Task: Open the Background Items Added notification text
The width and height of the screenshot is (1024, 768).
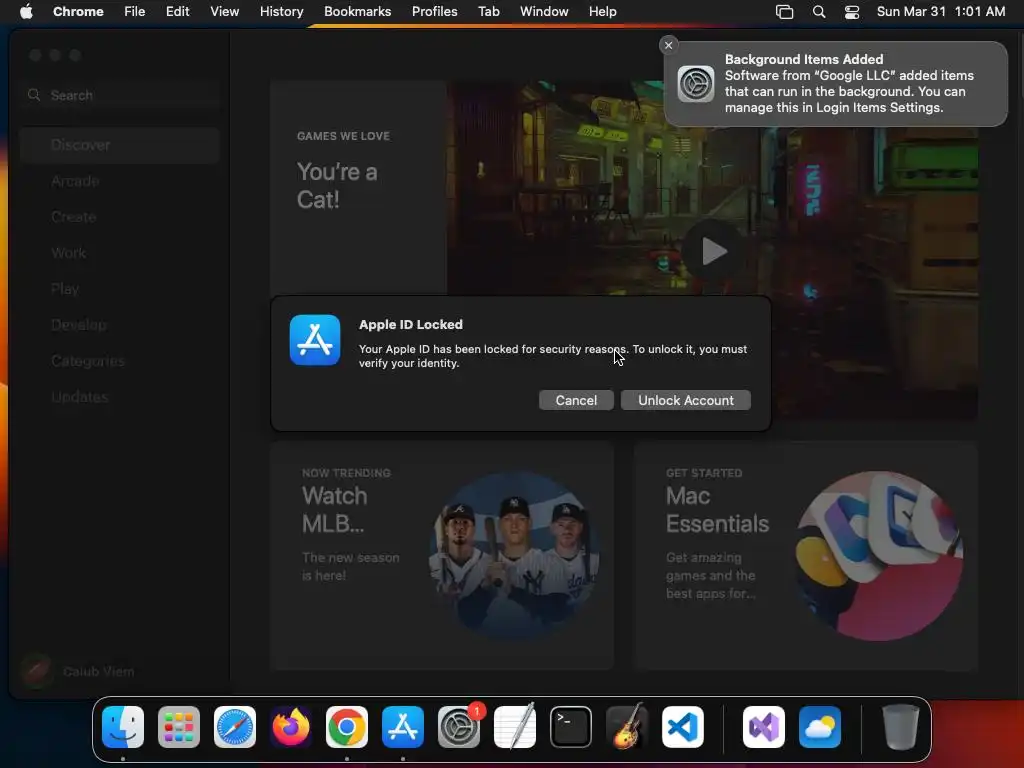Action: 849,84
